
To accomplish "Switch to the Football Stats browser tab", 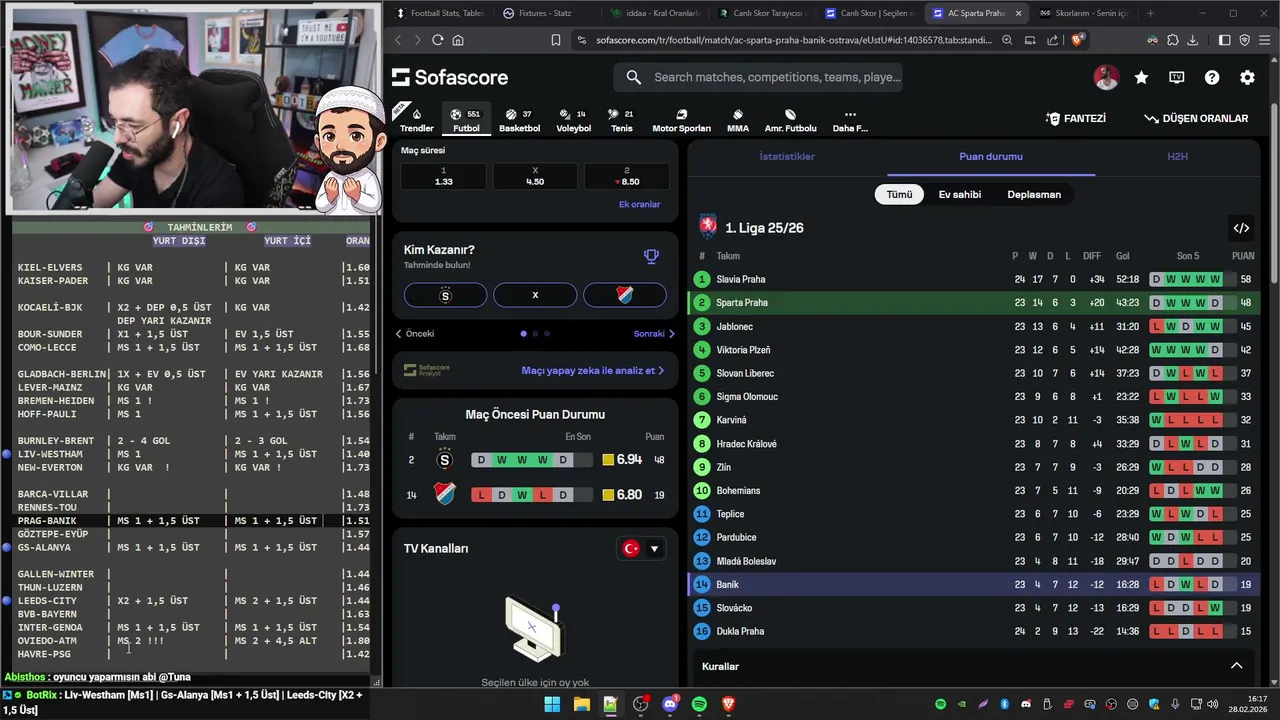I will pos(439,13).
